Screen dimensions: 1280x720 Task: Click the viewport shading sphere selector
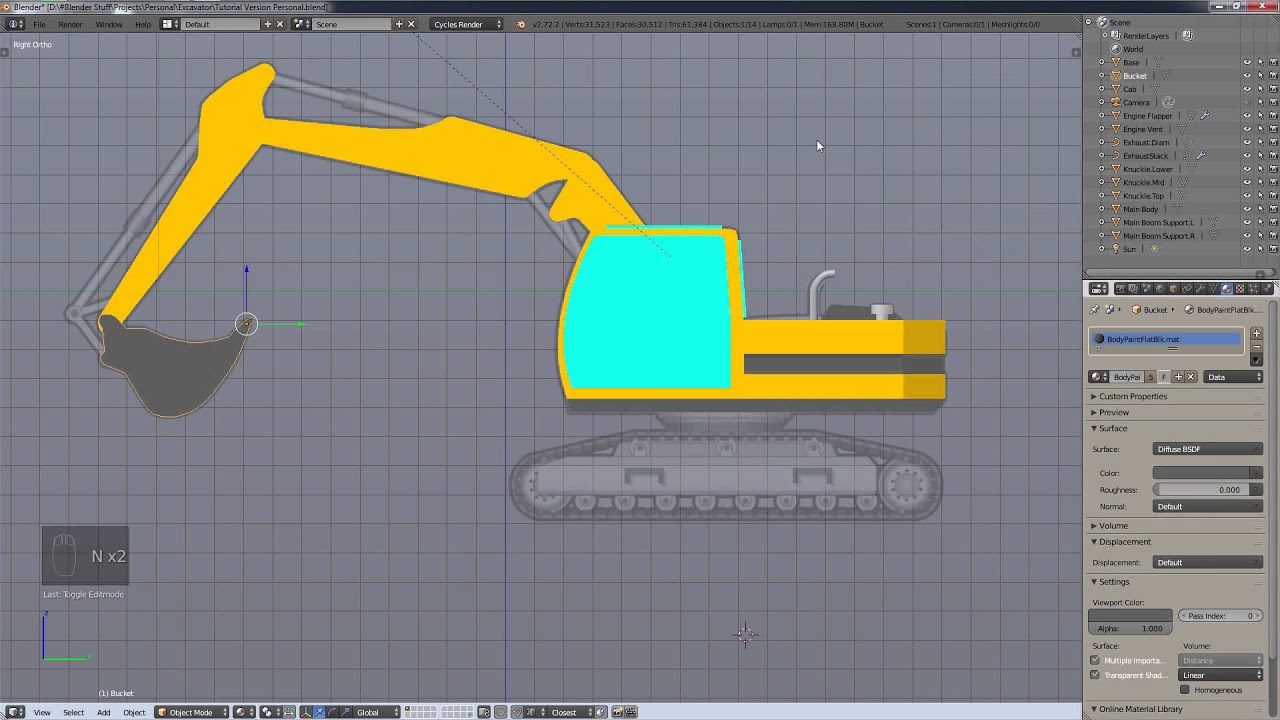246,712
